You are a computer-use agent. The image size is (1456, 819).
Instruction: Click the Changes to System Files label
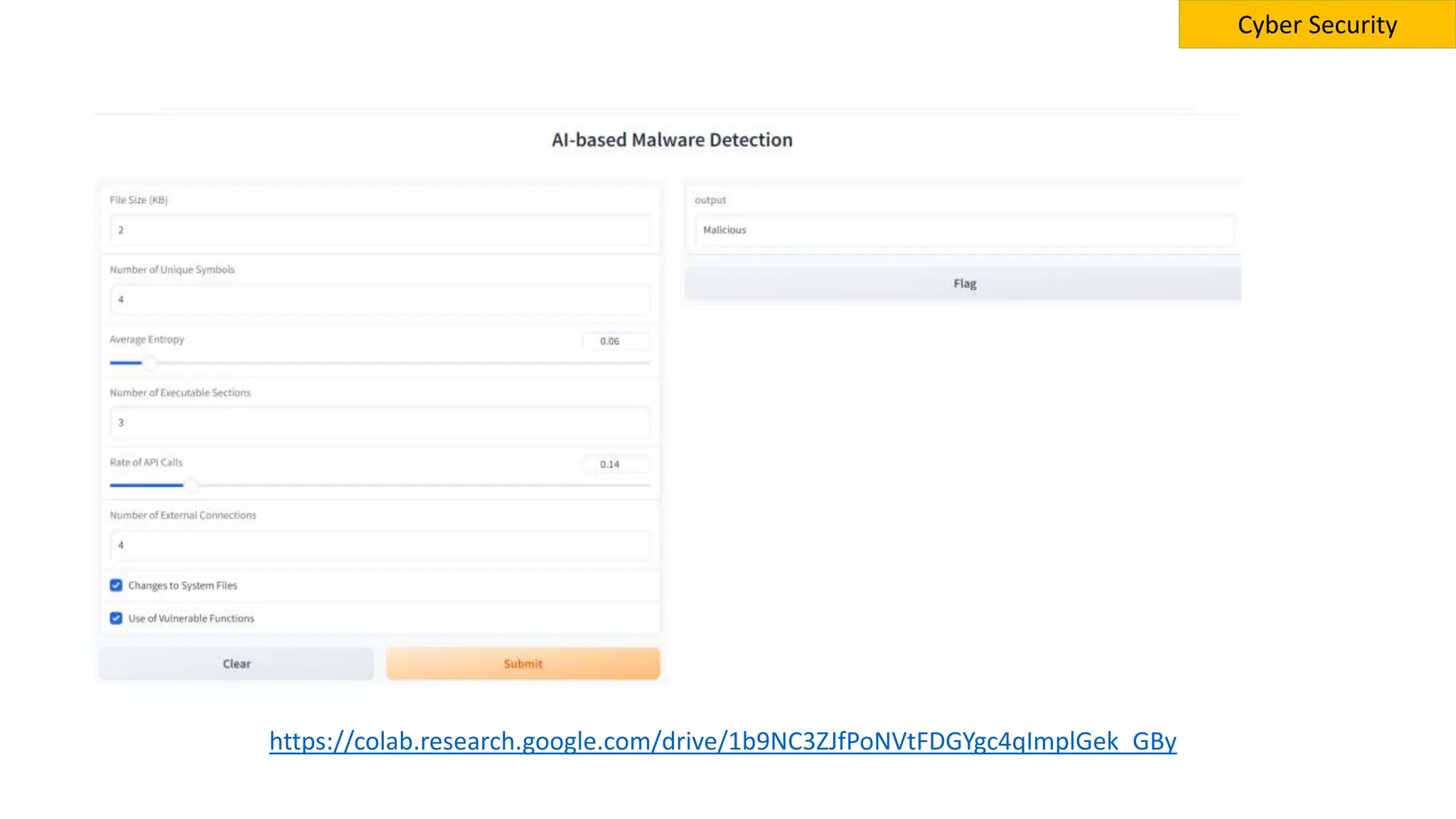pos(183,586)
